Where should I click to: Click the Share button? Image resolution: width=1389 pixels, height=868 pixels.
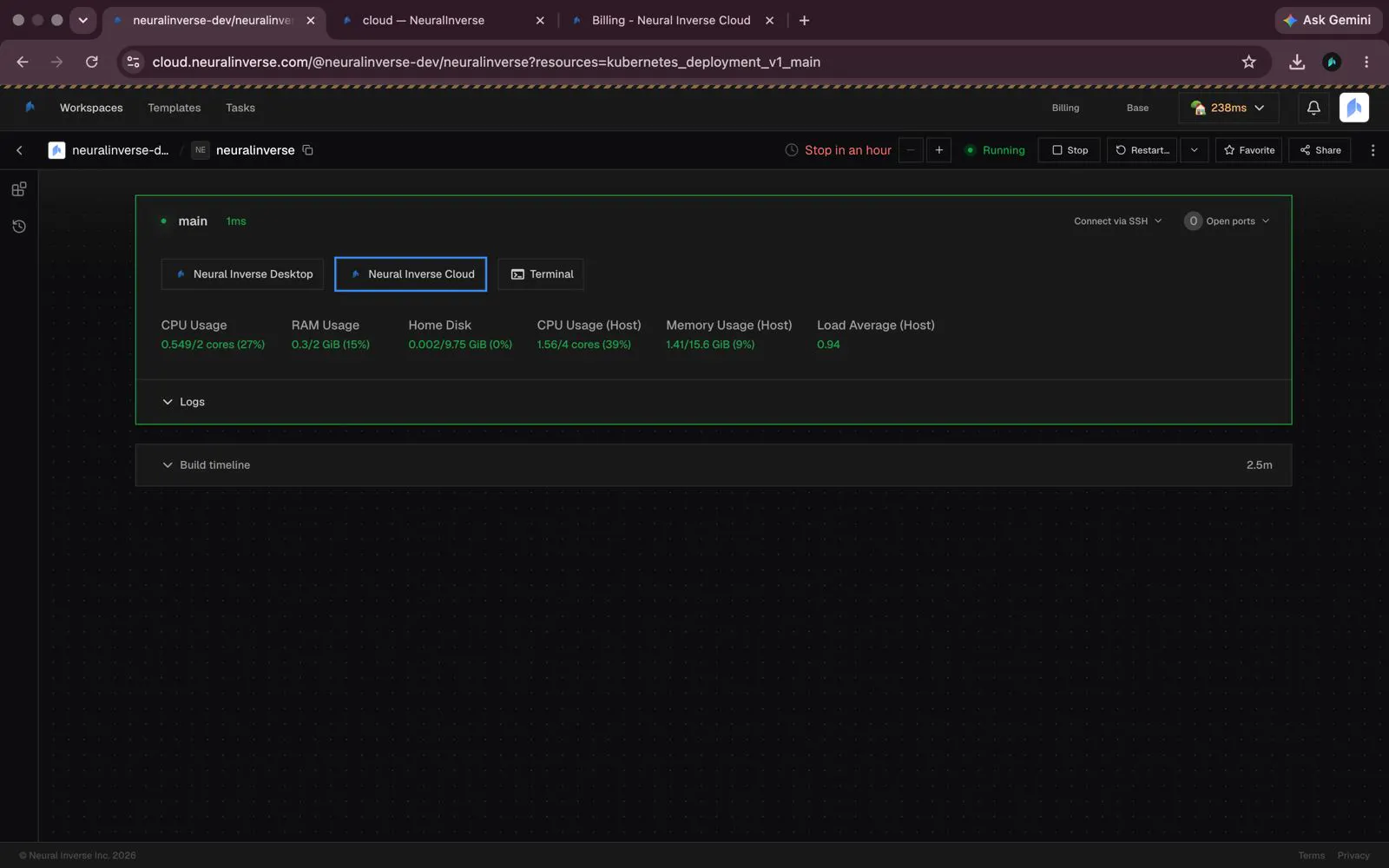[1320, 150]
